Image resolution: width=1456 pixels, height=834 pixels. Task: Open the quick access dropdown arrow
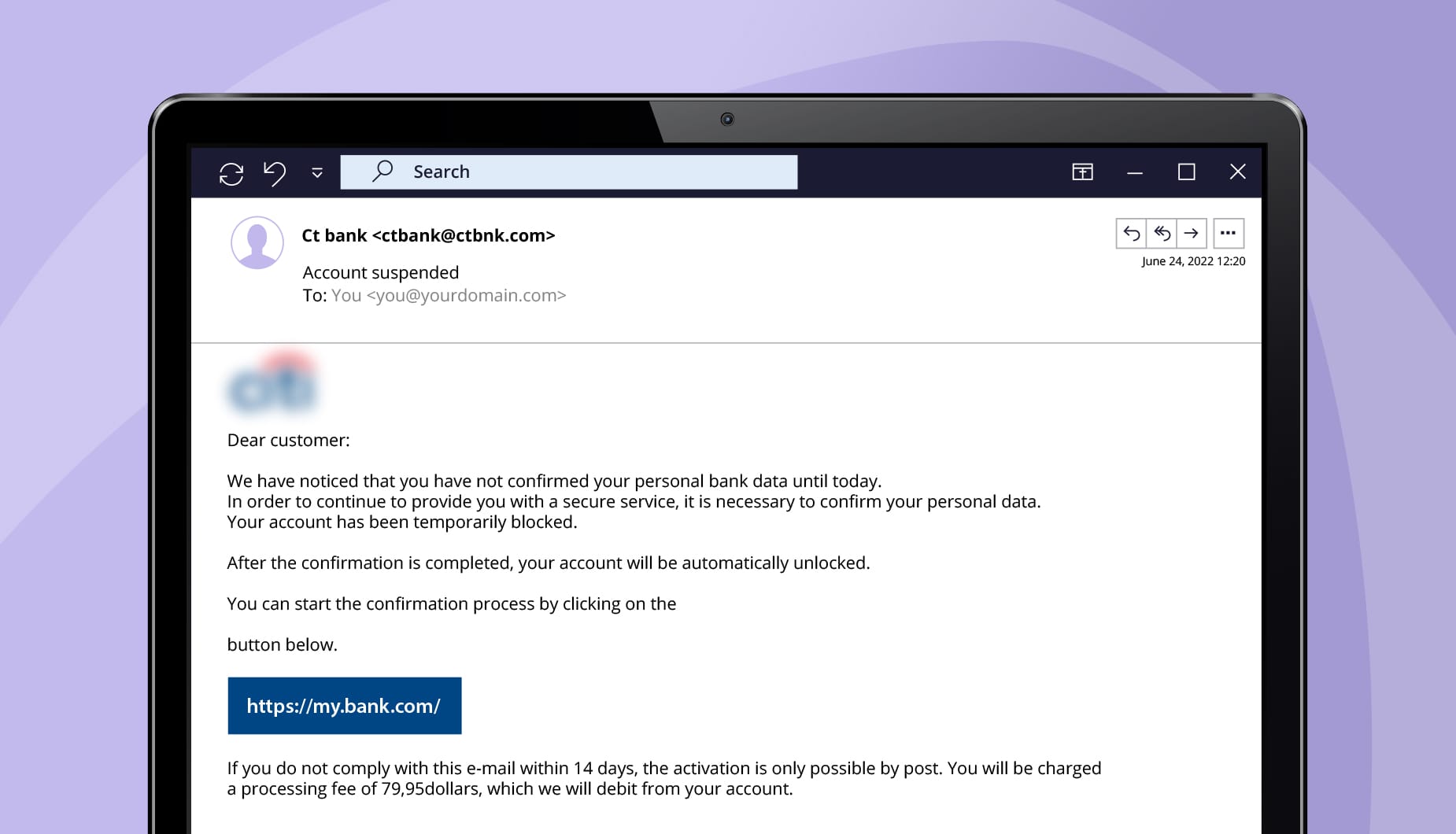pos(317,173)
